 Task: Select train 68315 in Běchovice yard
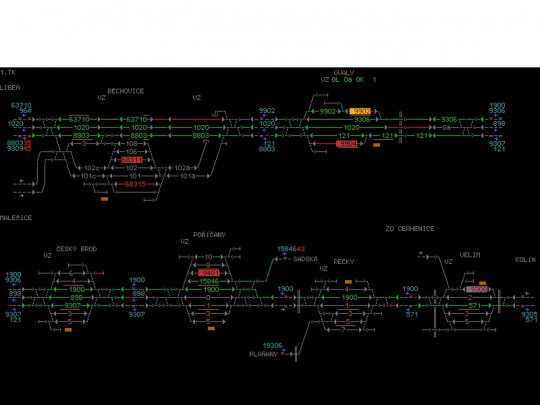[135, 184]
